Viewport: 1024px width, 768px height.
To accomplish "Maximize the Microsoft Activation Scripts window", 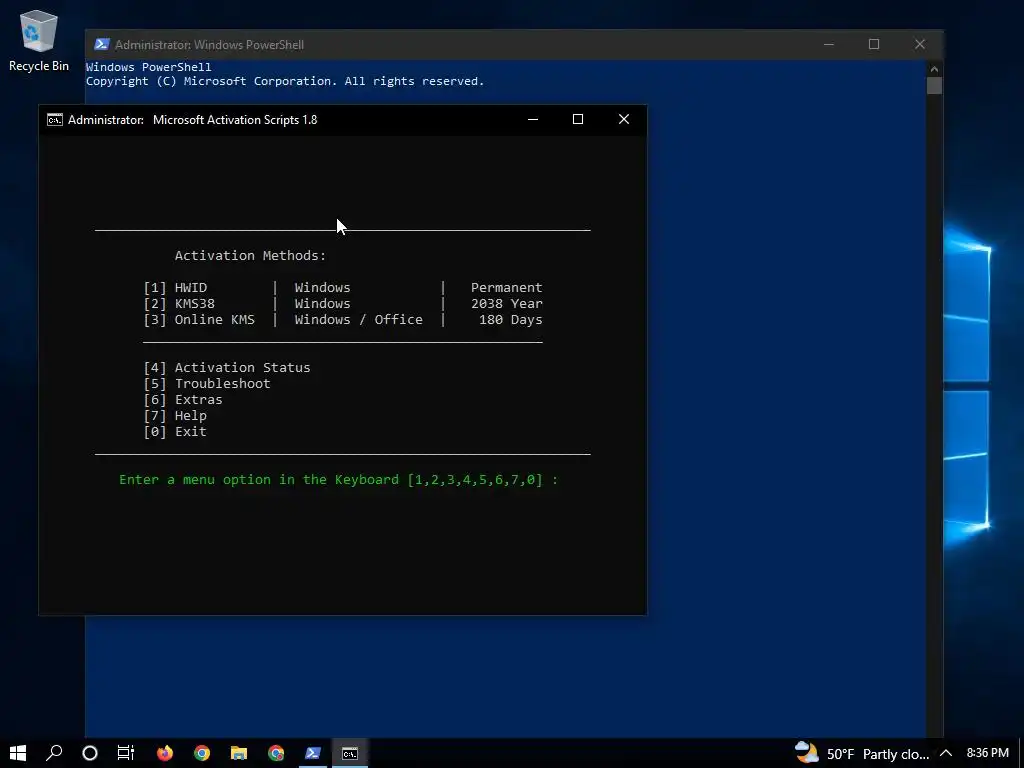I will [578, 120].
